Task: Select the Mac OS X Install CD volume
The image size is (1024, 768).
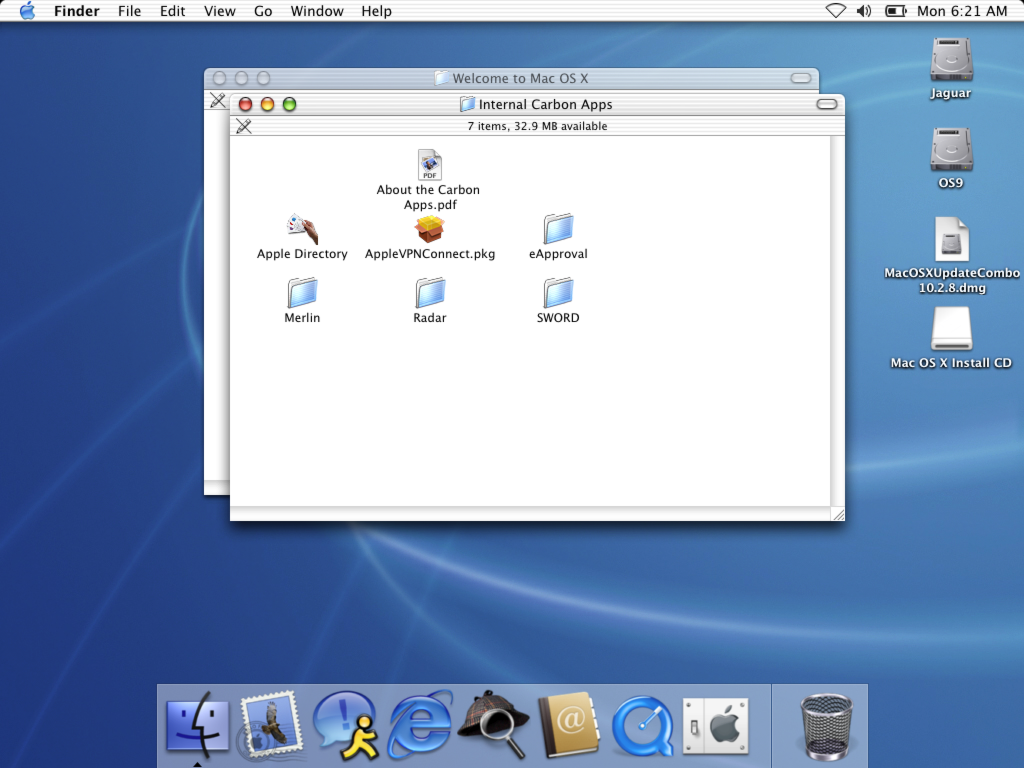Action: [x=952, y=329]
